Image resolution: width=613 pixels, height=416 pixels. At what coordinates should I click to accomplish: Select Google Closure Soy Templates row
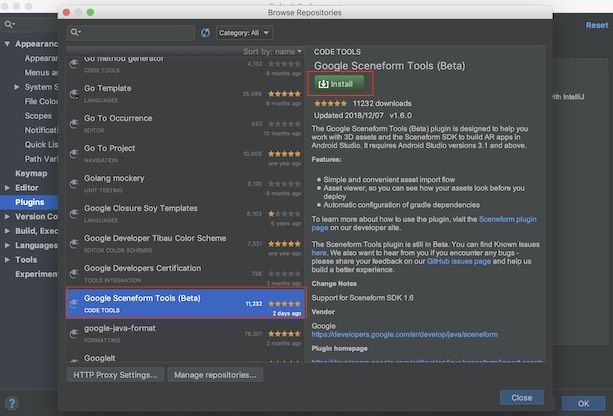pos(185,214)
